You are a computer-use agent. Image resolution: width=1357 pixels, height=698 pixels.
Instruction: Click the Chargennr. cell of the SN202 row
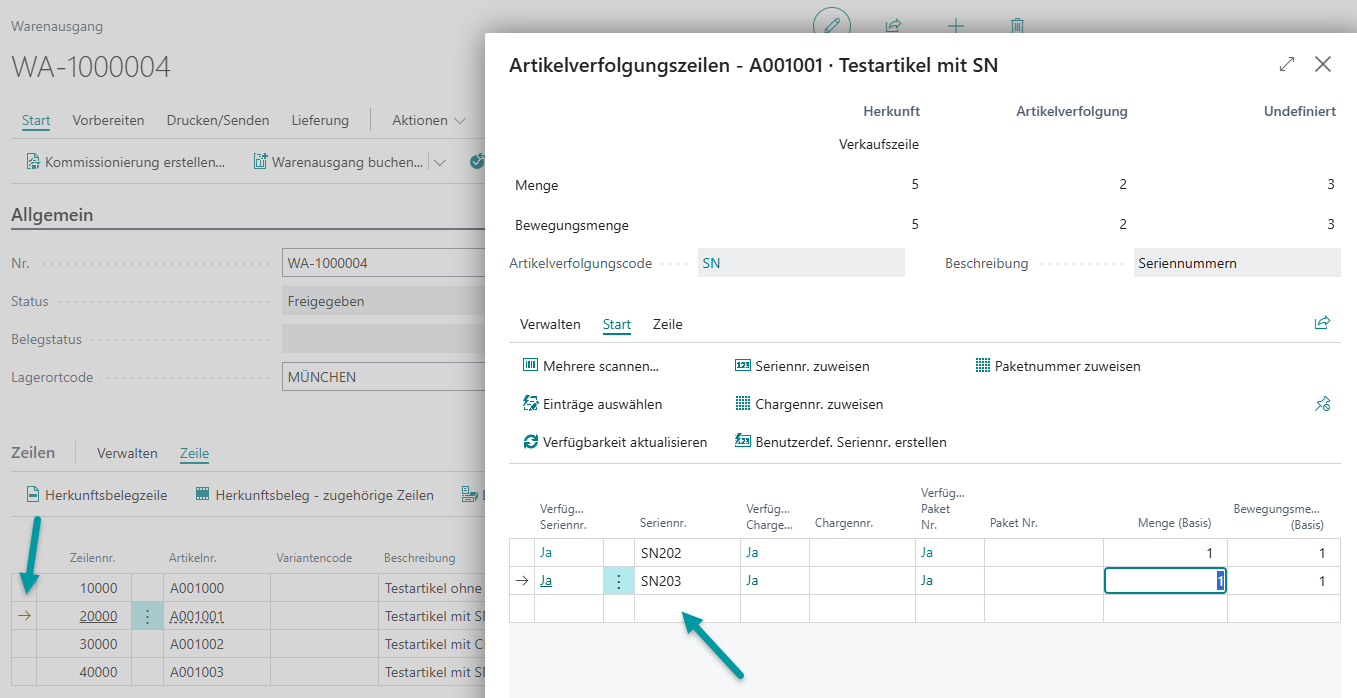click(862, 552)
